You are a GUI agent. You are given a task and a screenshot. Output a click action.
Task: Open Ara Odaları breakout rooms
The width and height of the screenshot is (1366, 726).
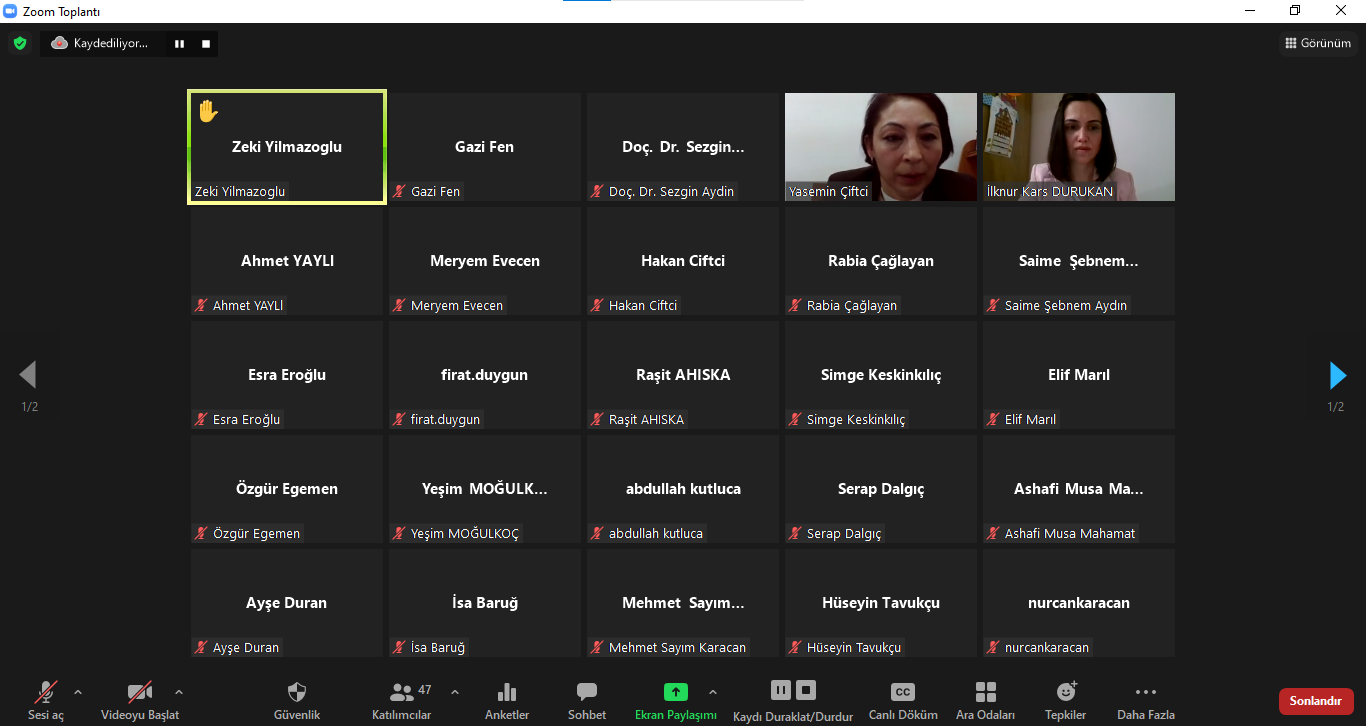[x=985, y=701]
